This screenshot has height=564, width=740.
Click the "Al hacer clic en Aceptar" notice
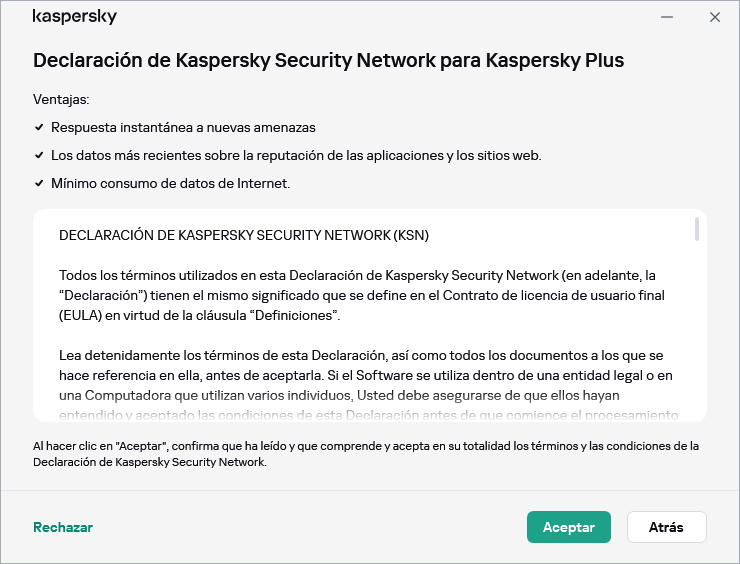365,454
